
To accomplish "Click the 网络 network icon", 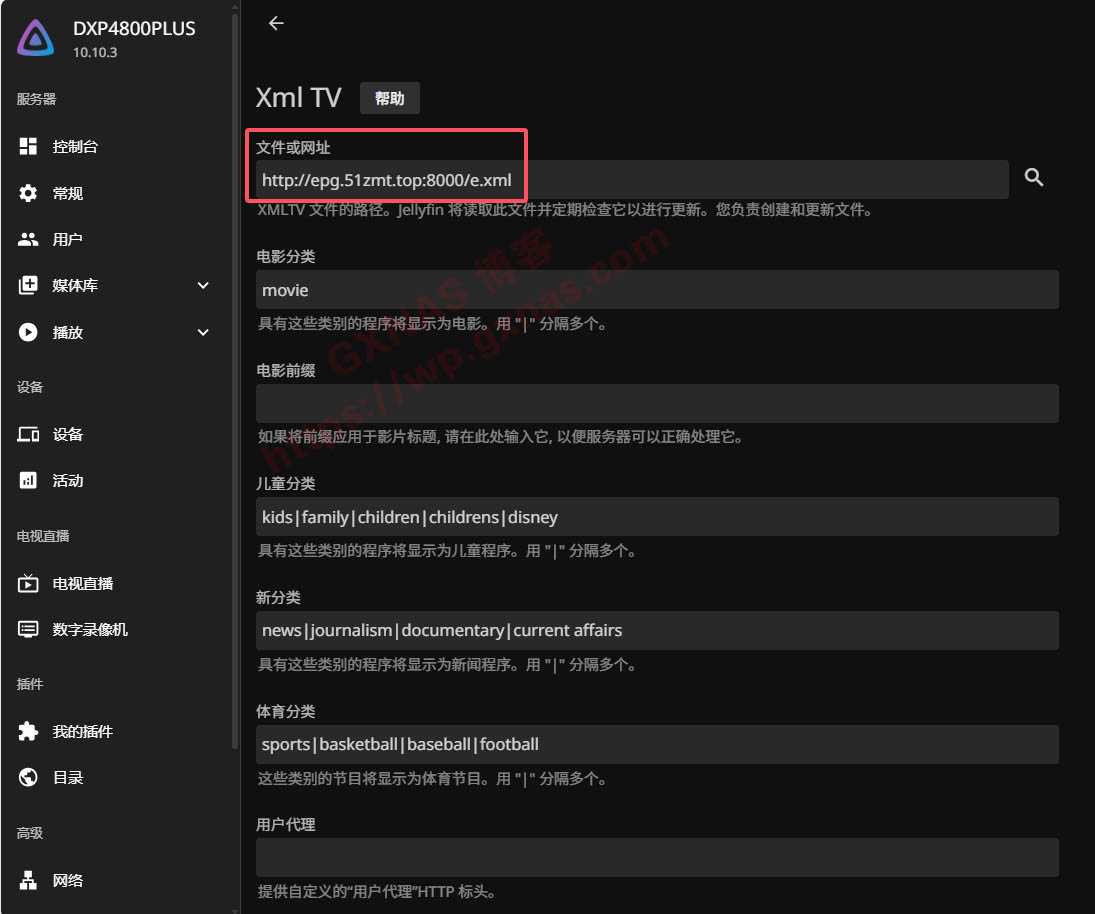I will 29,881.
